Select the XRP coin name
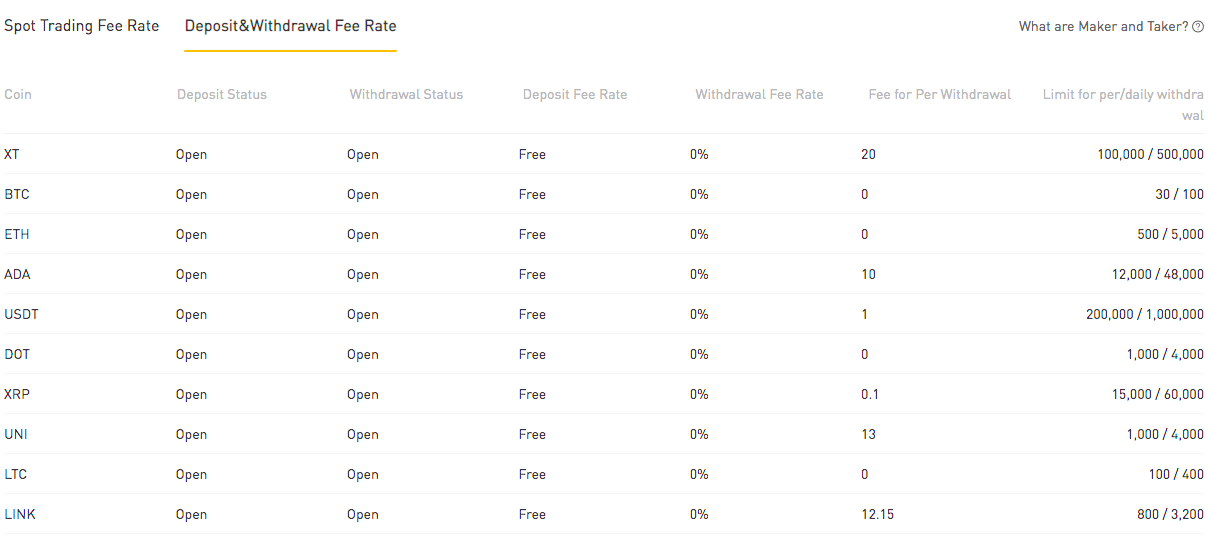 coord(17,394)
